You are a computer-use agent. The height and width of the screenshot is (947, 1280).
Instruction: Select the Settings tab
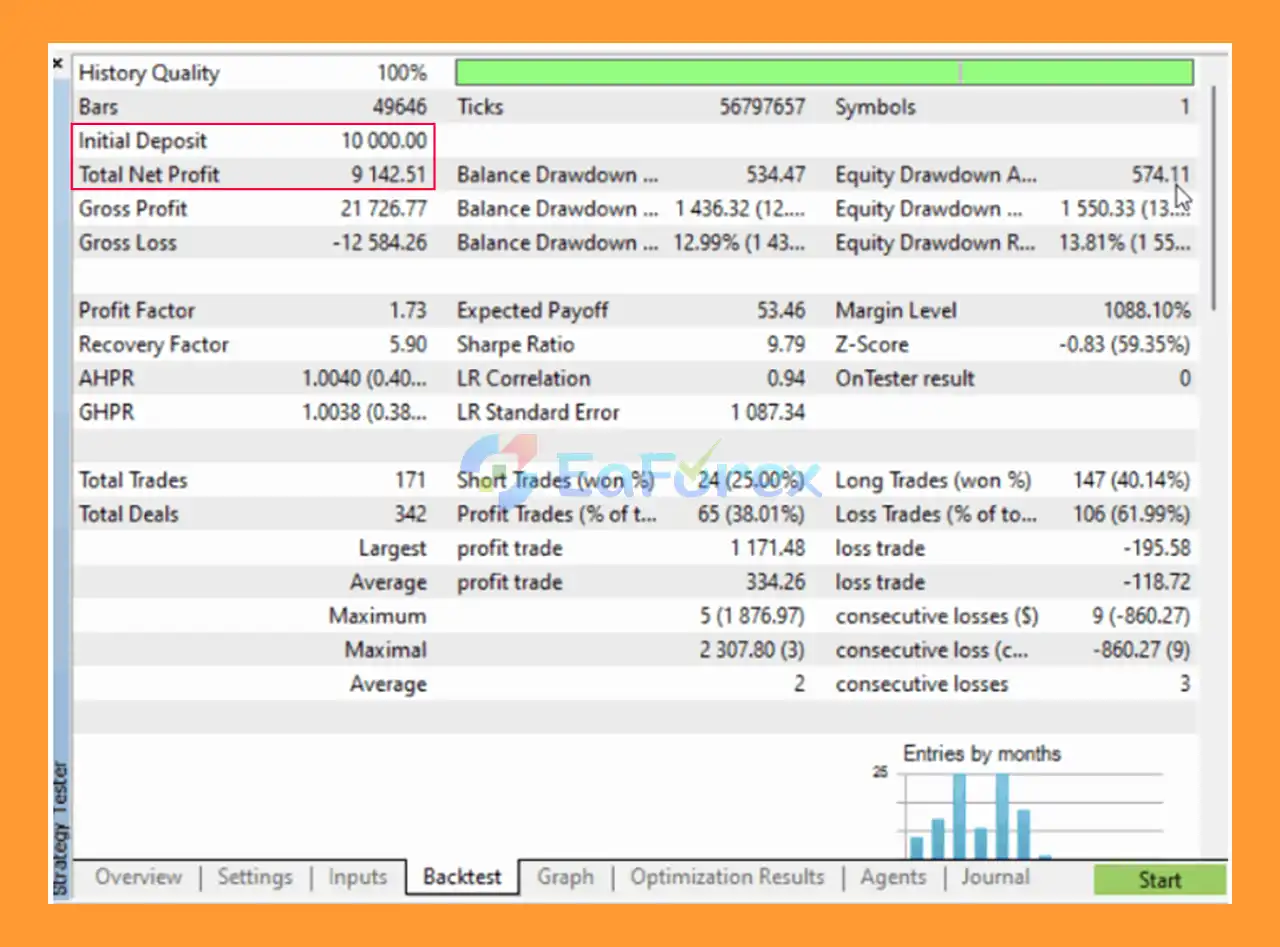(x=255, y=876)
